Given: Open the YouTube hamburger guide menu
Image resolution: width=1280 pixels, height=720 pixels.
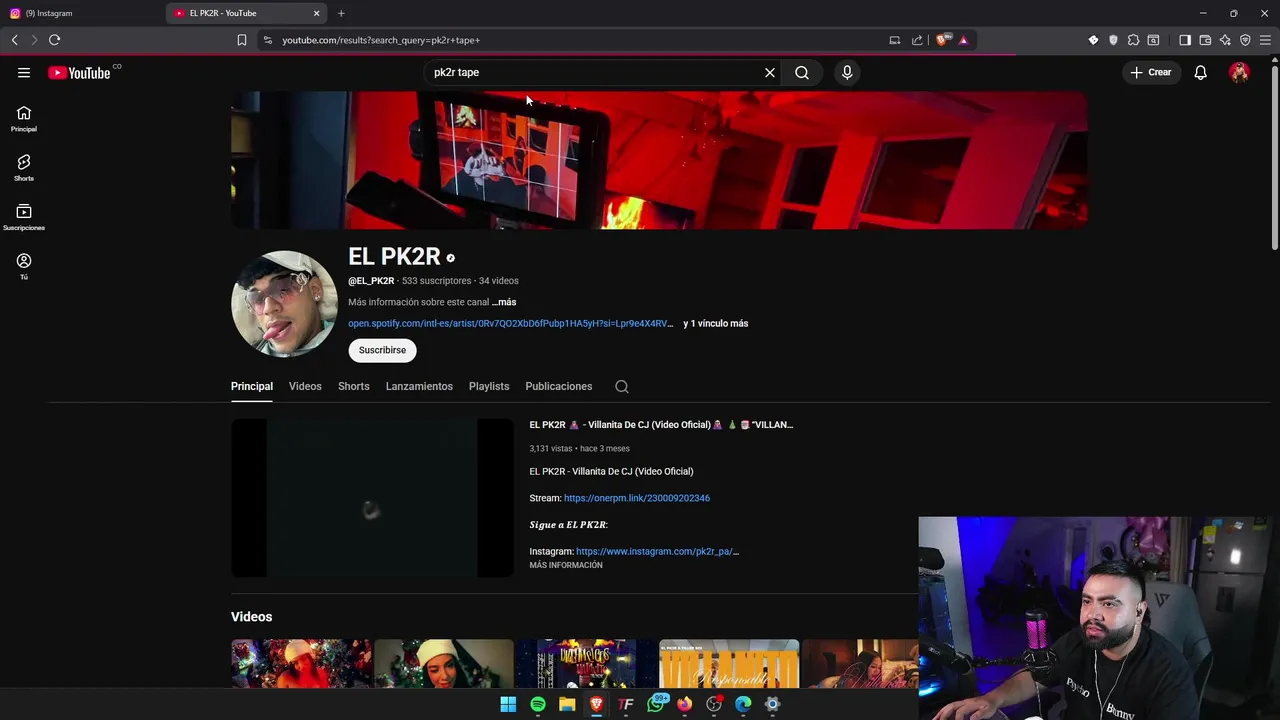Looking at the screenshot, I should pos(24,72).
